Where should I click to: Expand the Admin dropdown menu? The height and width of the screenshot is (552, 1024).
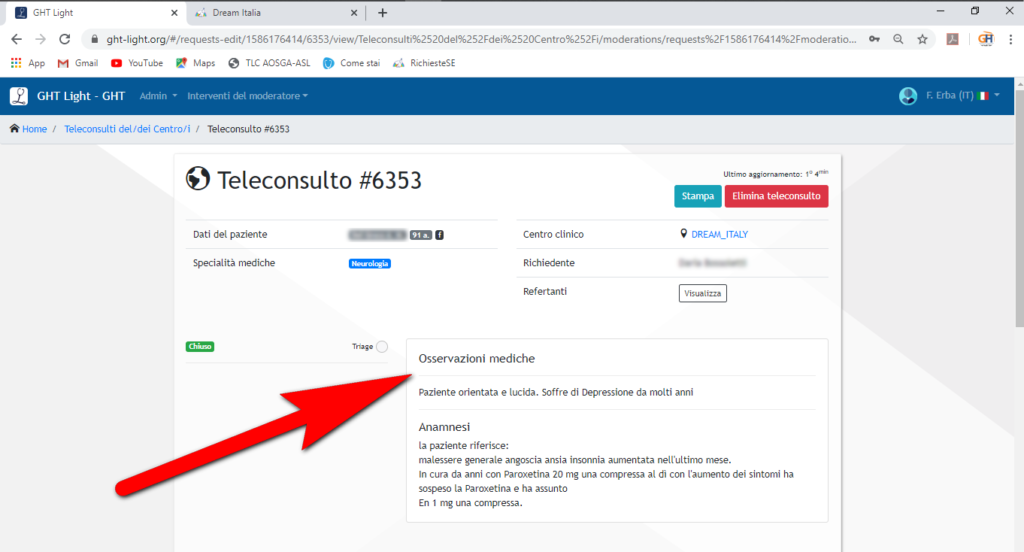(158, 96)
